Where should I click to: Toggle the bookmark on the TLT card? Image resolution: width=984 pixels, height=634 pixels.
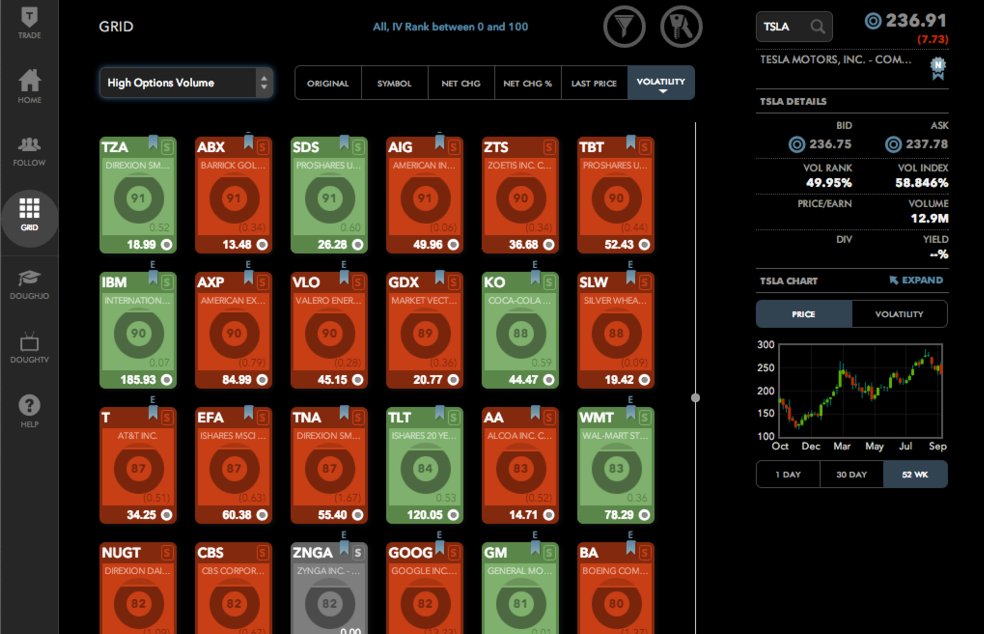[x=439, y=412]
